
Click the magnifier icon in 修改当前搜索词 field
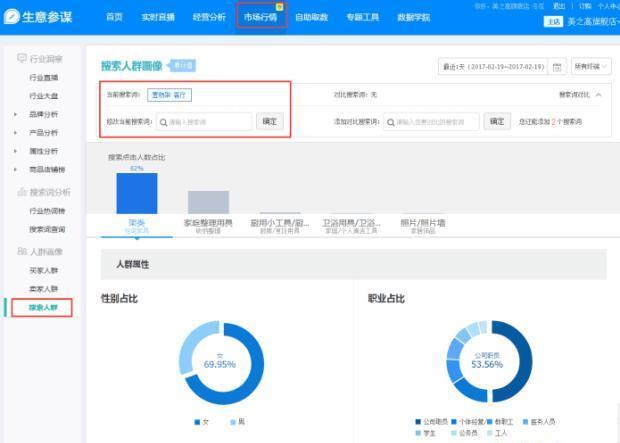pyautogui.click(x=163, y=122)
